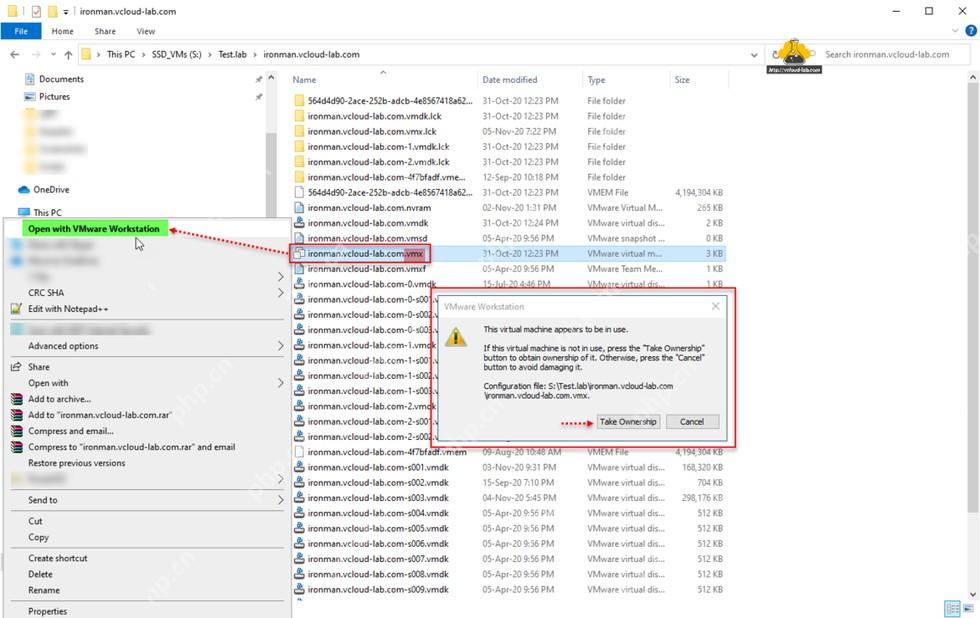
Task: Open the Customize Quick Access Toolbar dropdown
Action: 66,12
